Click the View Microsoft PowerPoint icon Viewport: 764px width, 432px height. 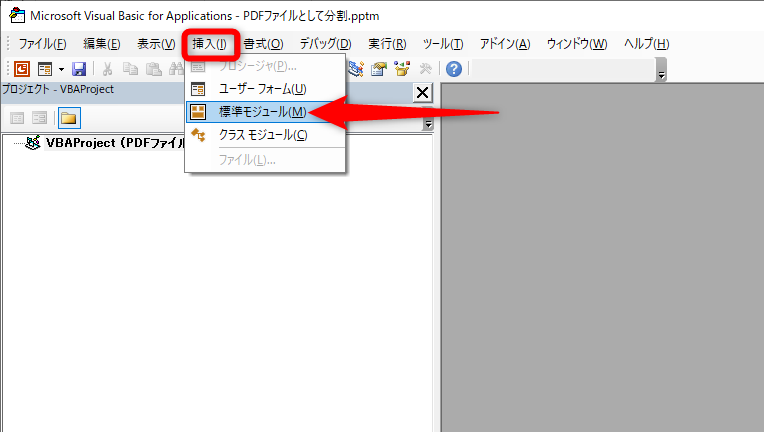coord(22,69)
